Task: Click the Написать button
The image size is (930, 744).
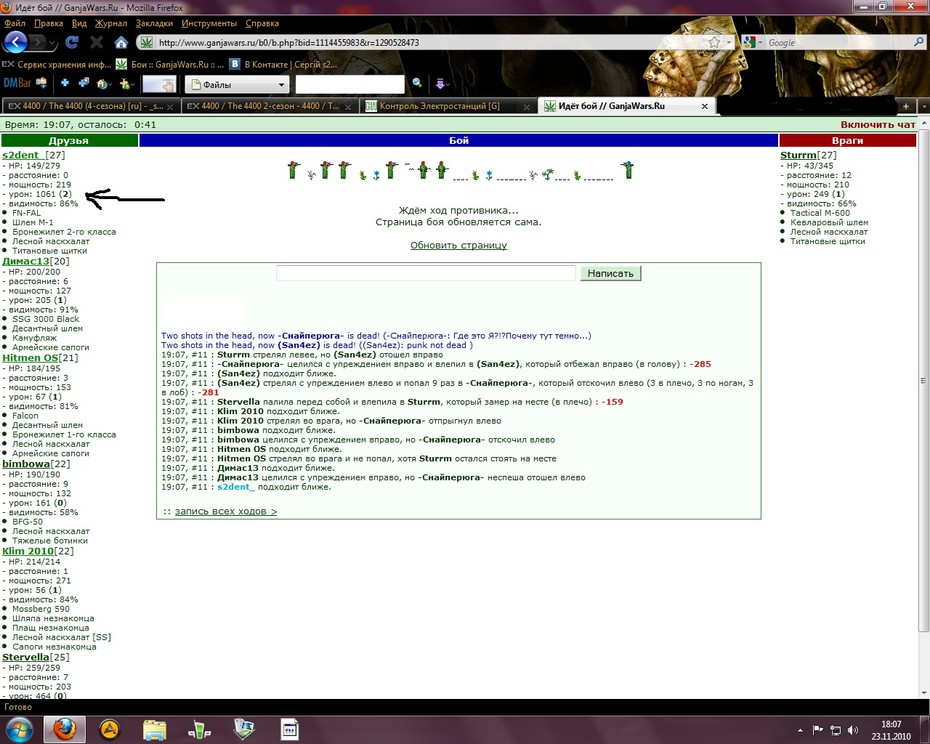Action: (x=610, y=274)
